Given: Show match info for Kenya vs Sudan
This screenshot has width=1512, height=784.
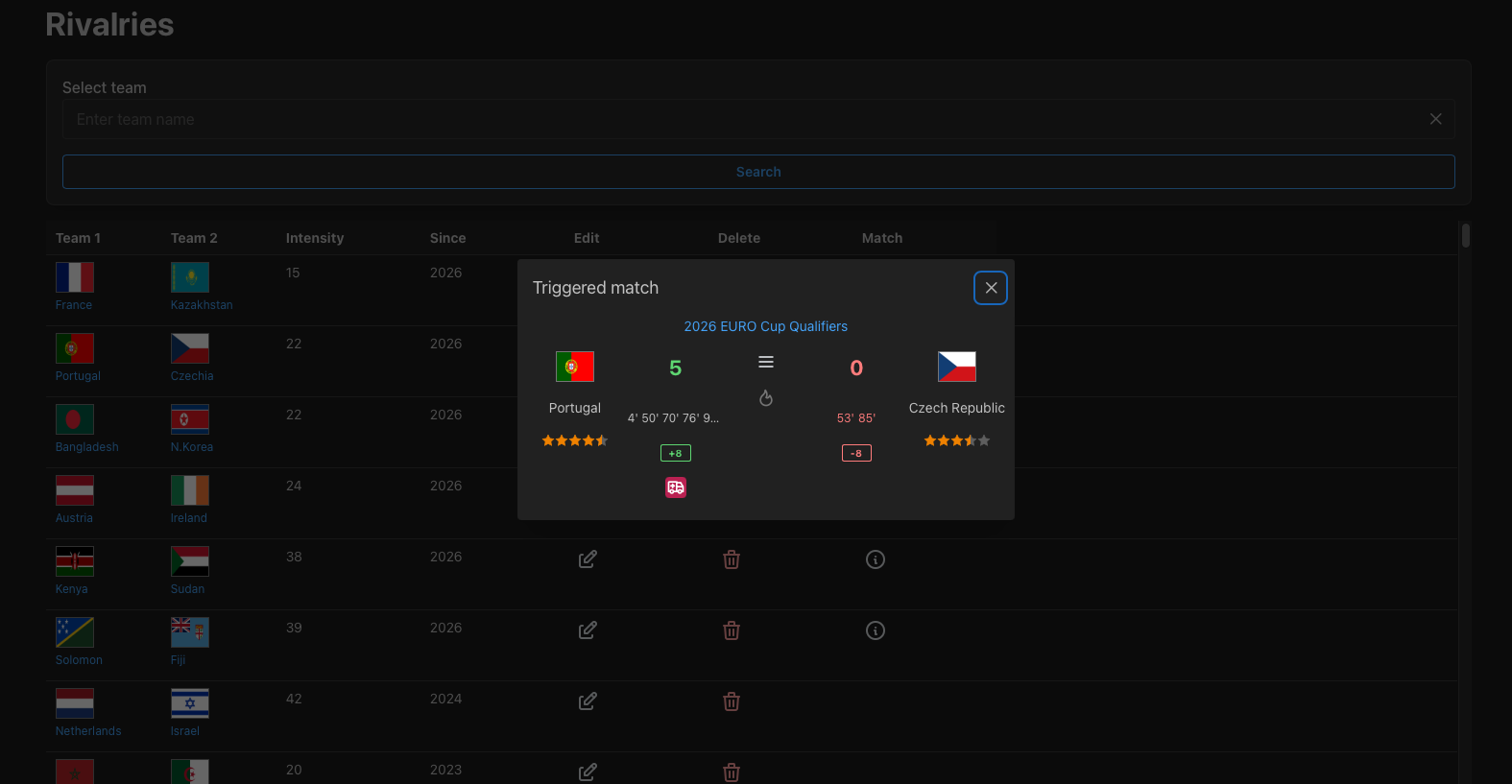Looking at the screenshot, I should tap(876, 559).
